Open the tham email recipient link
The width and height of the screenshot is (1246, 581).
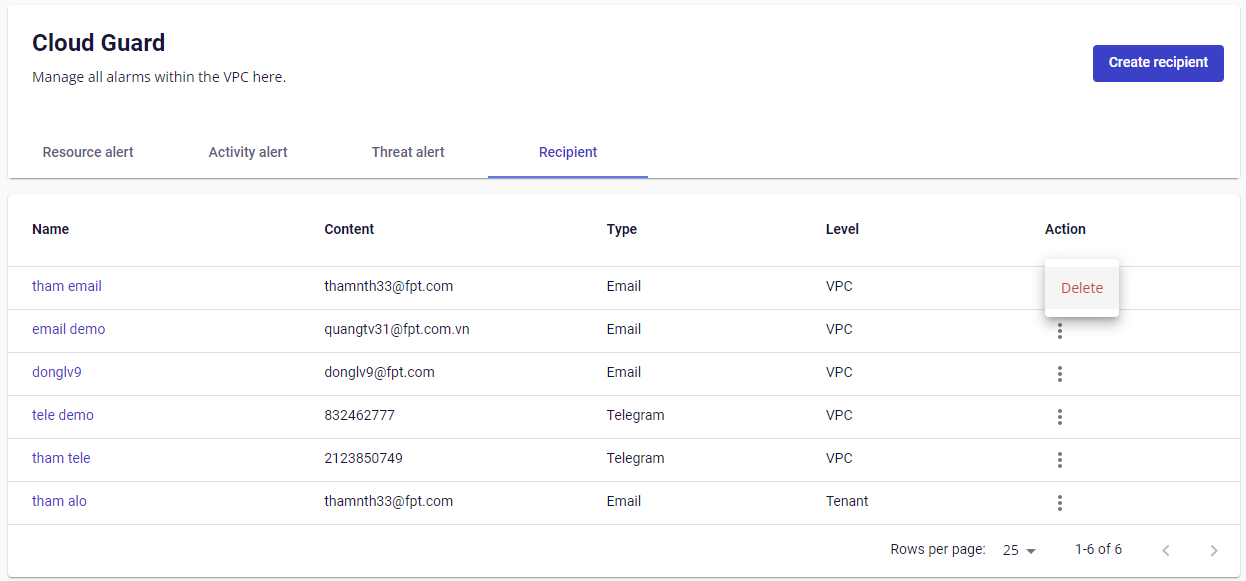[67, 286]
